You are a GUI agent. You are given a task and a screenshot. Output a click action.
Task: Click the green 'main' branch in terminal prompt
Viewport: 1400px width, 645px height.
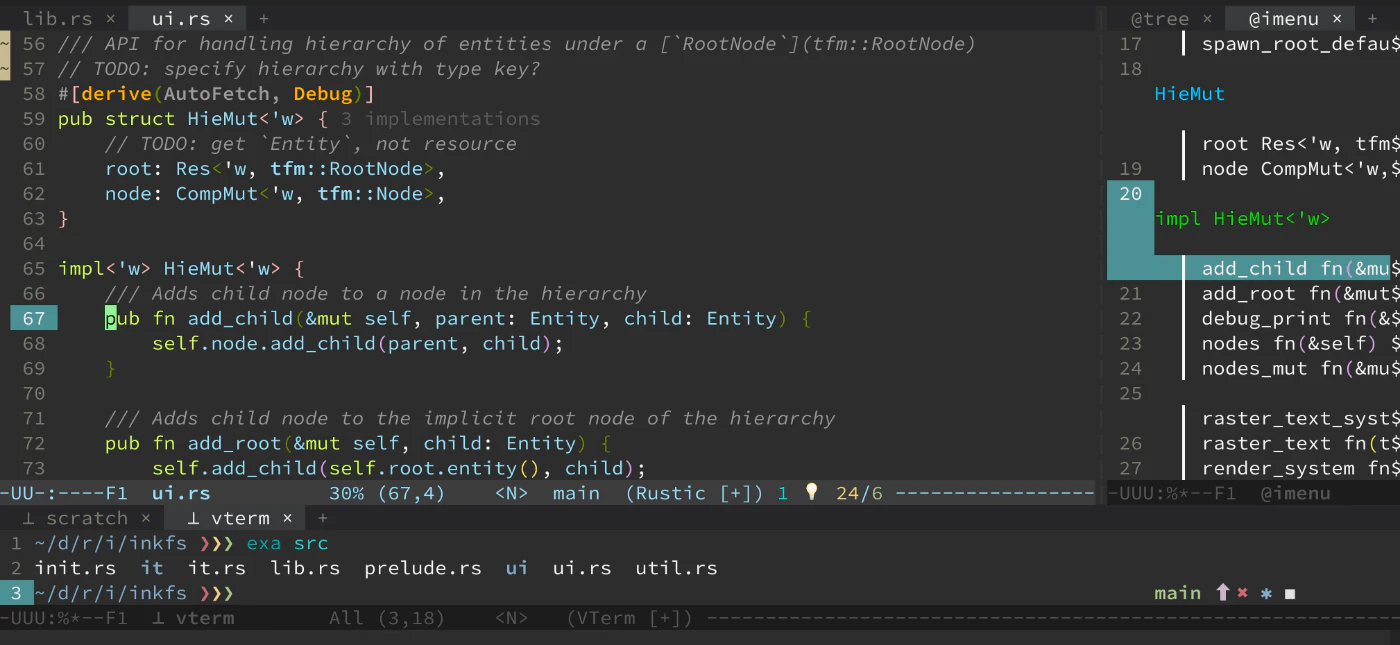click(1178, 593)
